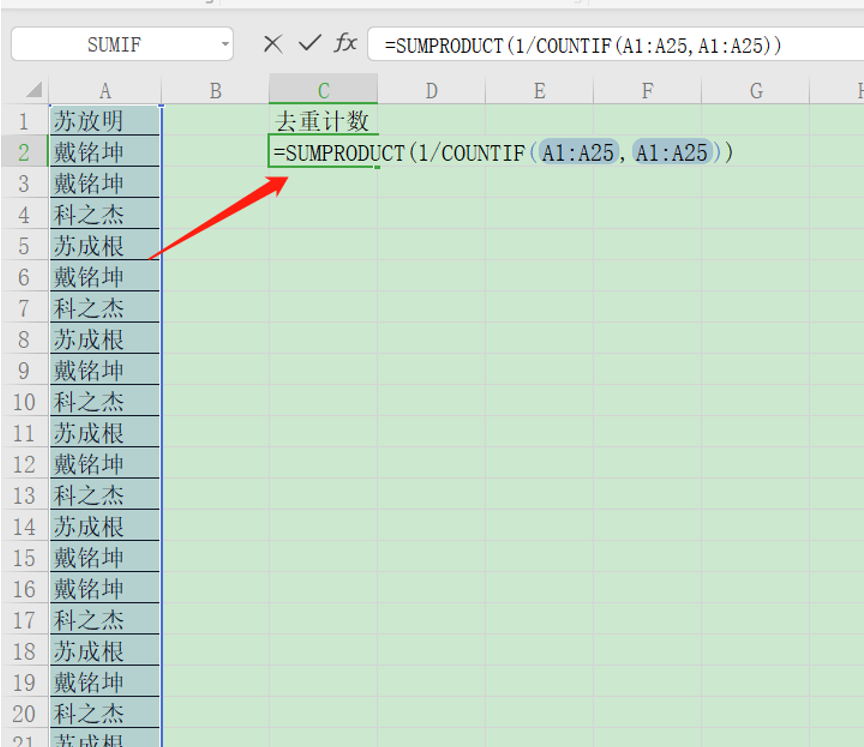Click cell A1 containing 苏放明
Image resolution: width=864 pixels, height=747 pixels.
pos(105,121)
